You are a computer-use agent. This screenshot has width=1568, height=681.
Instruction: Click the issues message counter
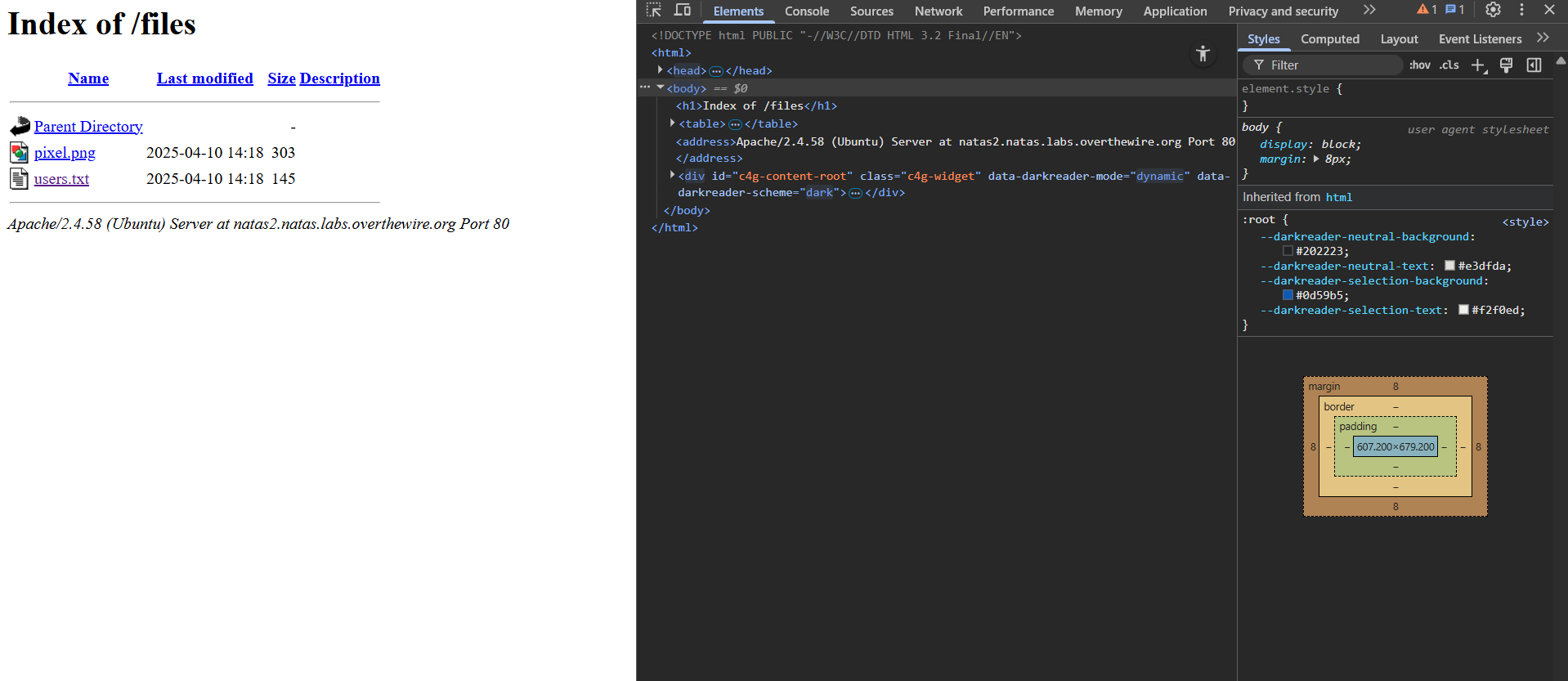(1454, 10)
